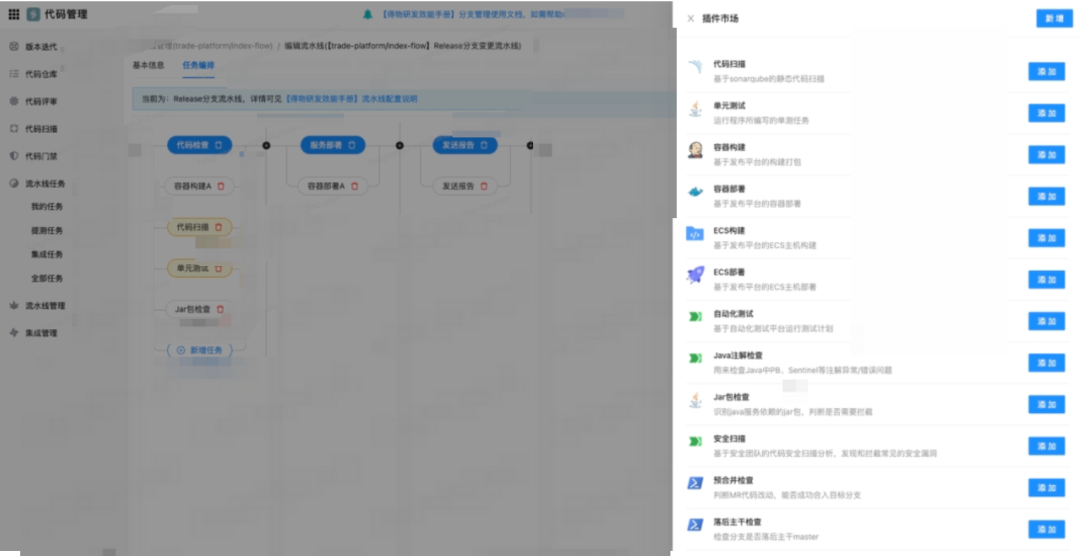Add the ECS构建 plugin via 添加
1080x556 pixels.
tap(1046, 238)
